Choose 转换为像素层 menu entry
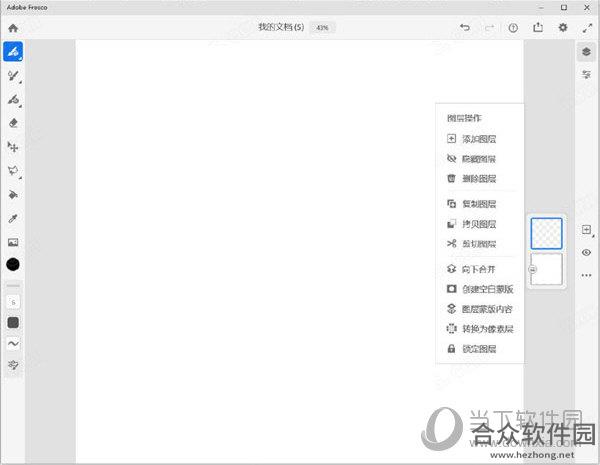This screenshot has height=465, width=600. click(480, 329)
